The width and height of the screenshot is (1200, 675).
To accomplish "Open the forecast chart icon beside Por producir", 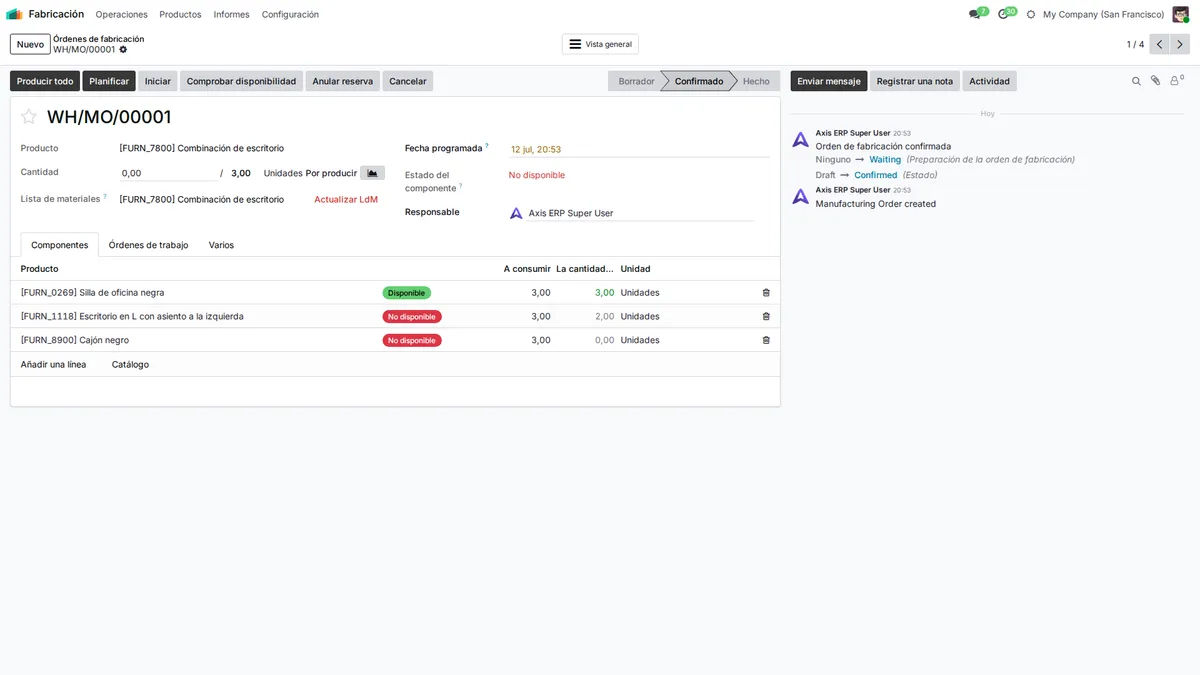I will pos(373,173).
